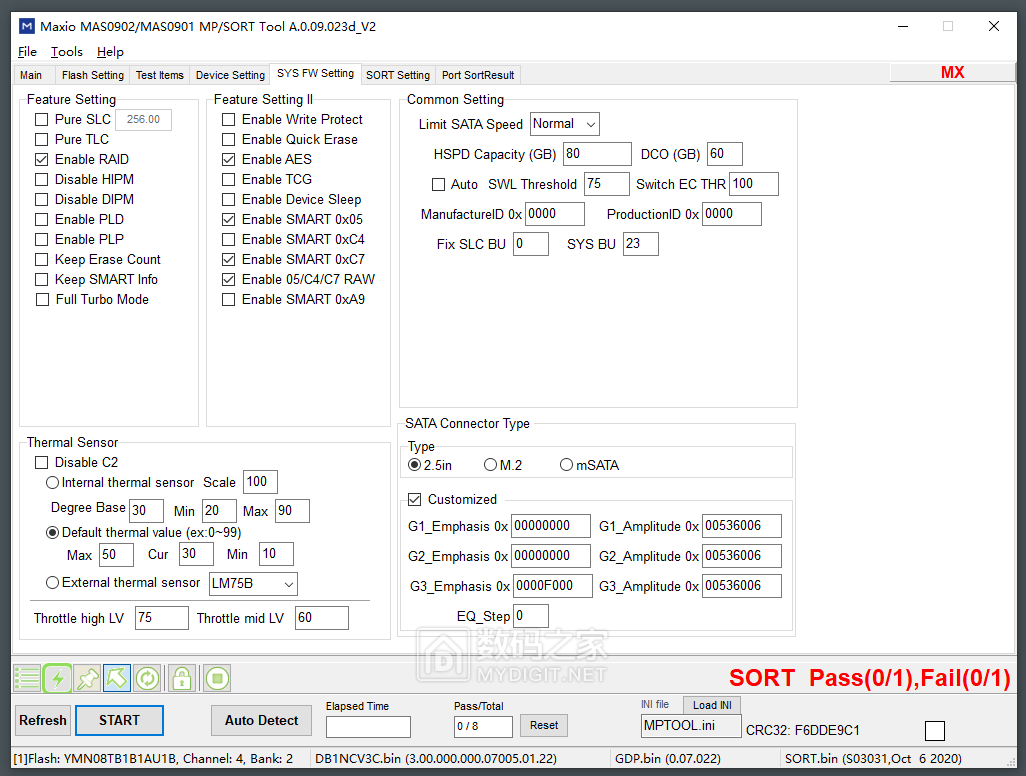Click the MX button at top right
The height and width of the screenshot is (776, 1026).
pyautogui.click(x=952, y=72)
